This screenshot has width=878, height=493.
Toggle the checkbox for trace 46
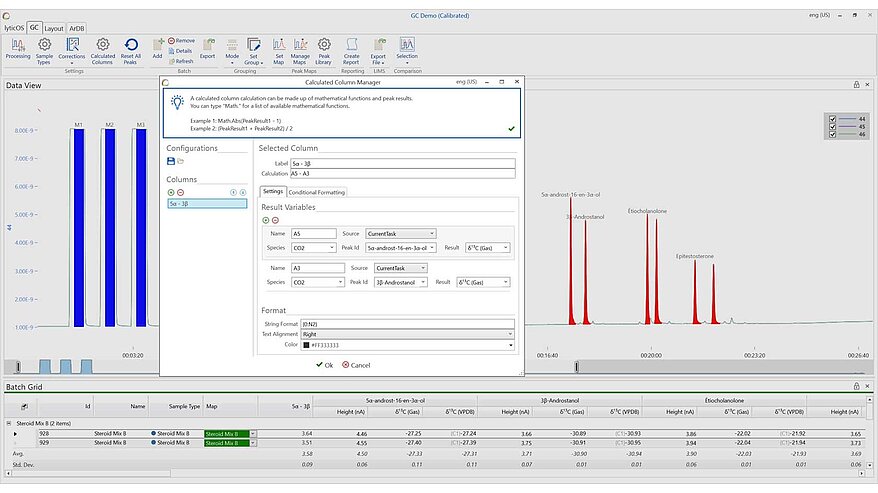pos(831,134)
